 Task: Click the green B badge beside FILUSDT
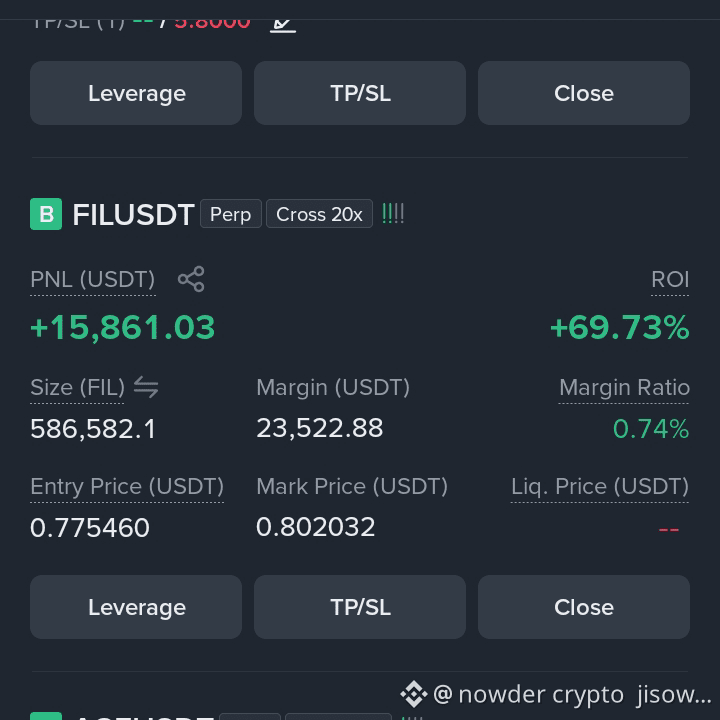[46, 214]
